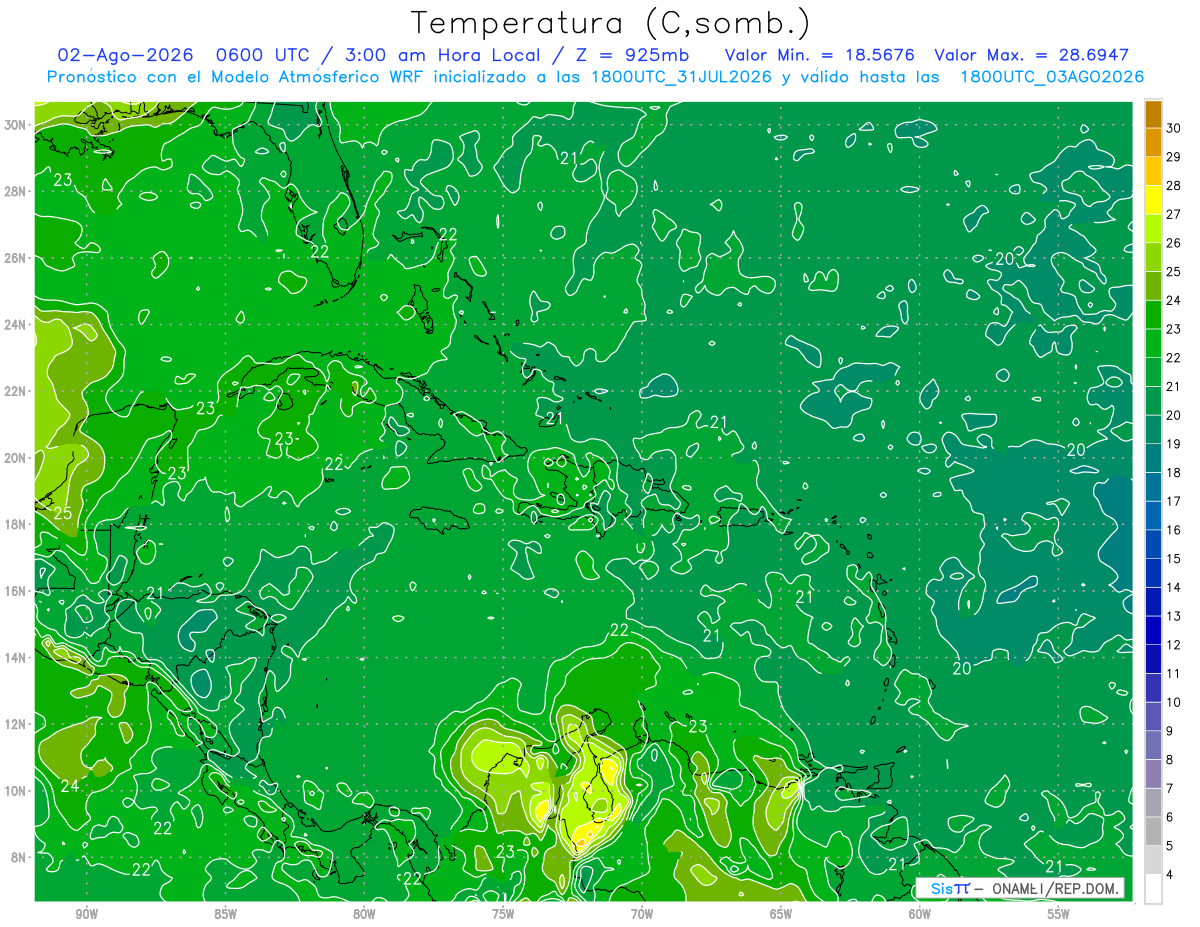Click the '60W' longitude axis label
Screen dimensions: 1200x927
click(x=920, y=914)
